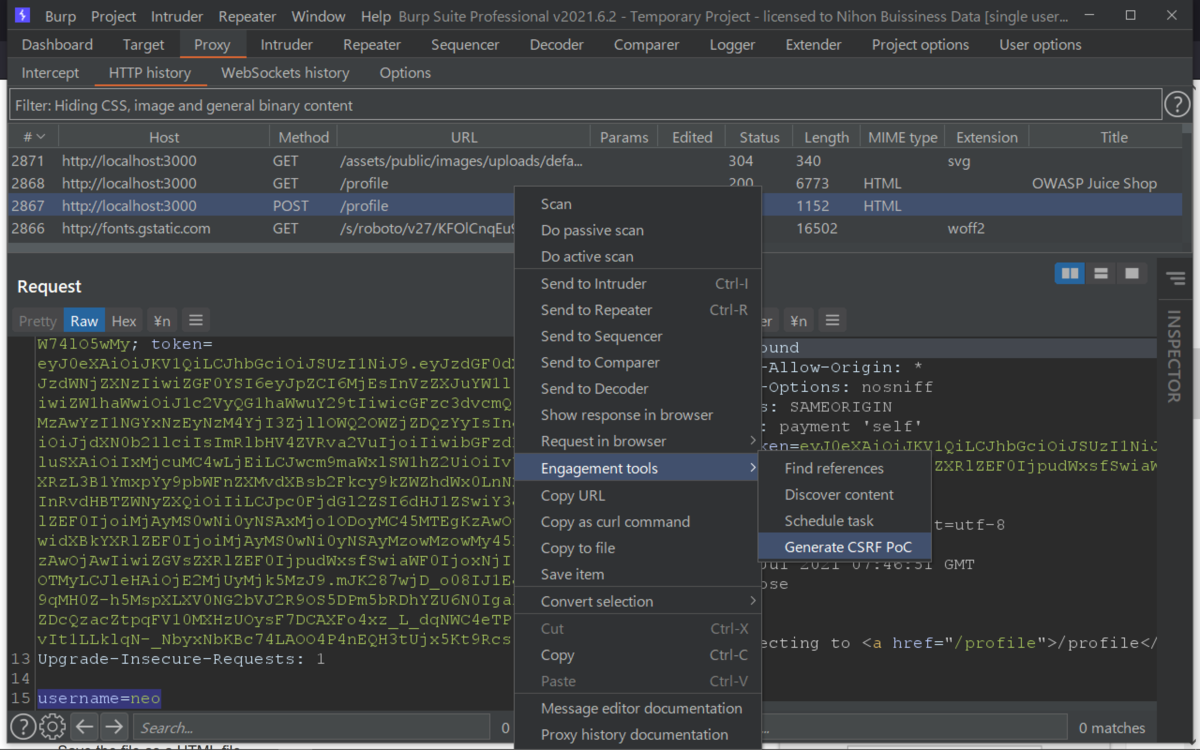Sort history by the Host column
This screenshot has height=750, width=1200.
[x=164, y=137]
